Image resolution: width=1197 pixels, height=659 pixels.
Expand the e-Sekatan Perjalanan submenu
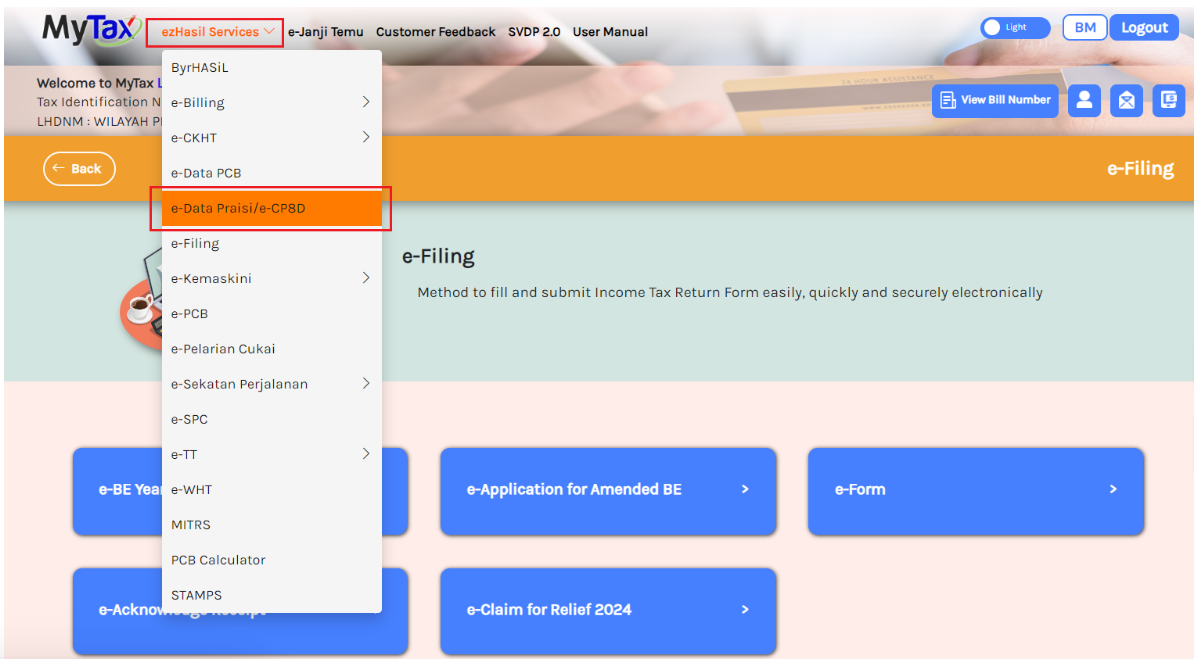[x=270, y=384]
